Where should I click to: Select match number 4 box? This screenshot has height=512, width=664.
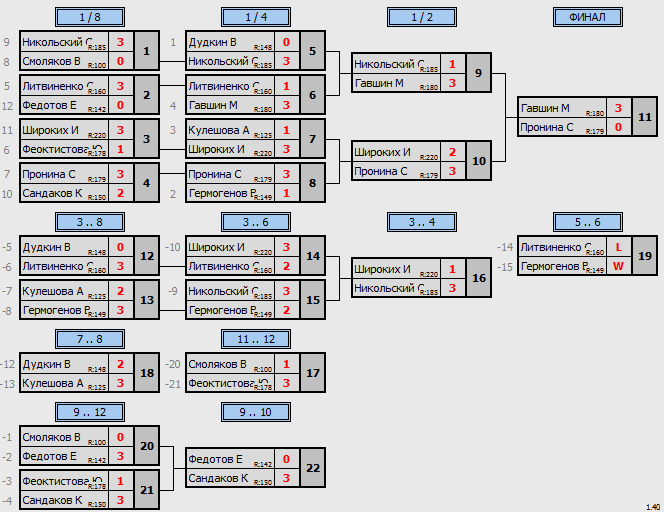pos(147,183)
